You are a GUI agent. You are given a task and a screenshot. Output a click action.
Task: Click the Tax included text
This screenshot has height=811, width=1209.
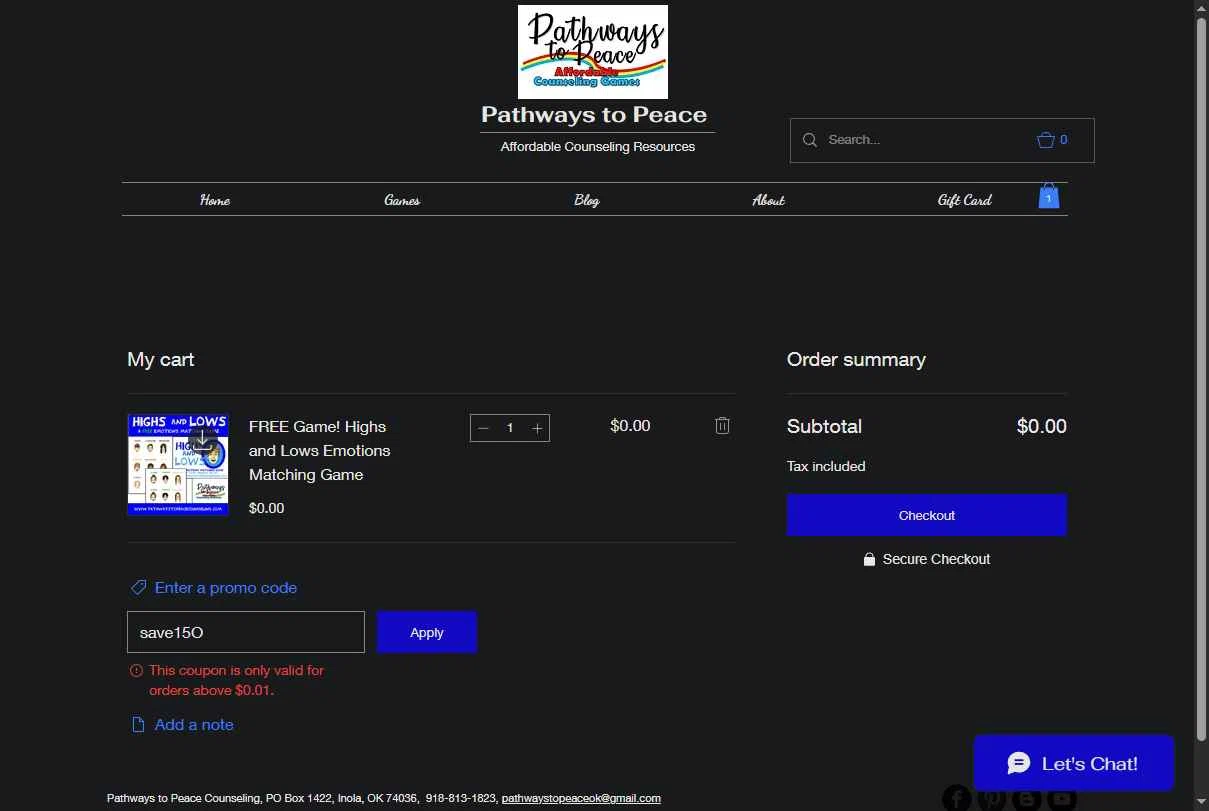coord(826,466)
